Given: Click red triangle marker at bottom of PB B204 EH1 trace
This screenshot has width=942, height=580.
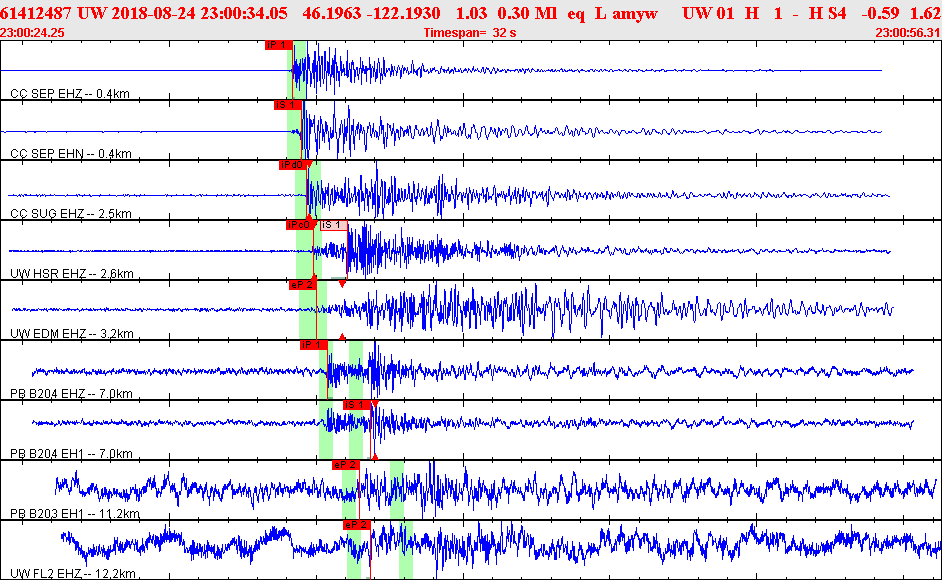Looking at the screenshot, I should (375, 457).
